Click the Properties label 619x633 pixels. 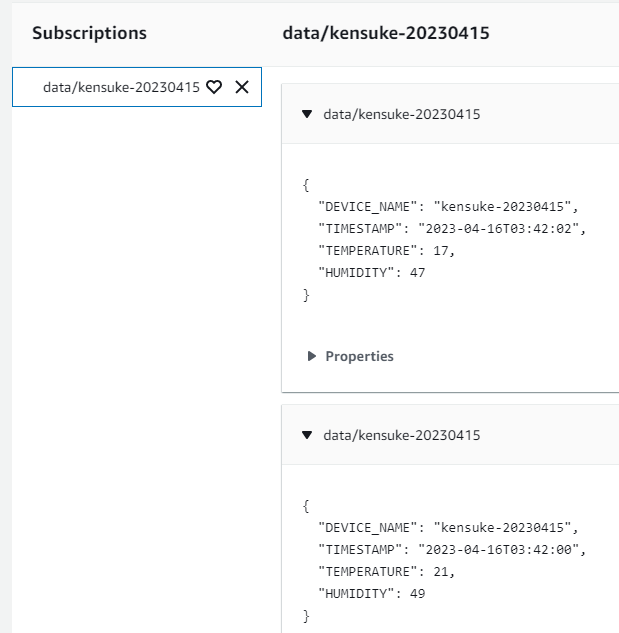pyautogui.click(x=359, y=356)
